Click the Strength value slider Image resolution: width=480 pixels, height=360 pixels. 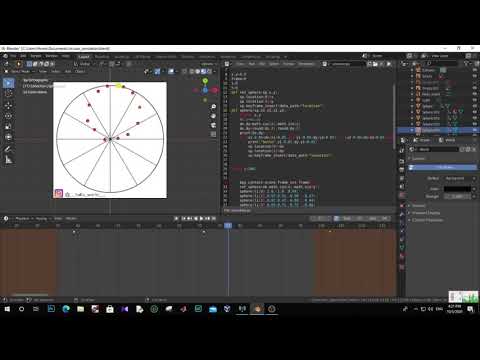click(457, 196)
